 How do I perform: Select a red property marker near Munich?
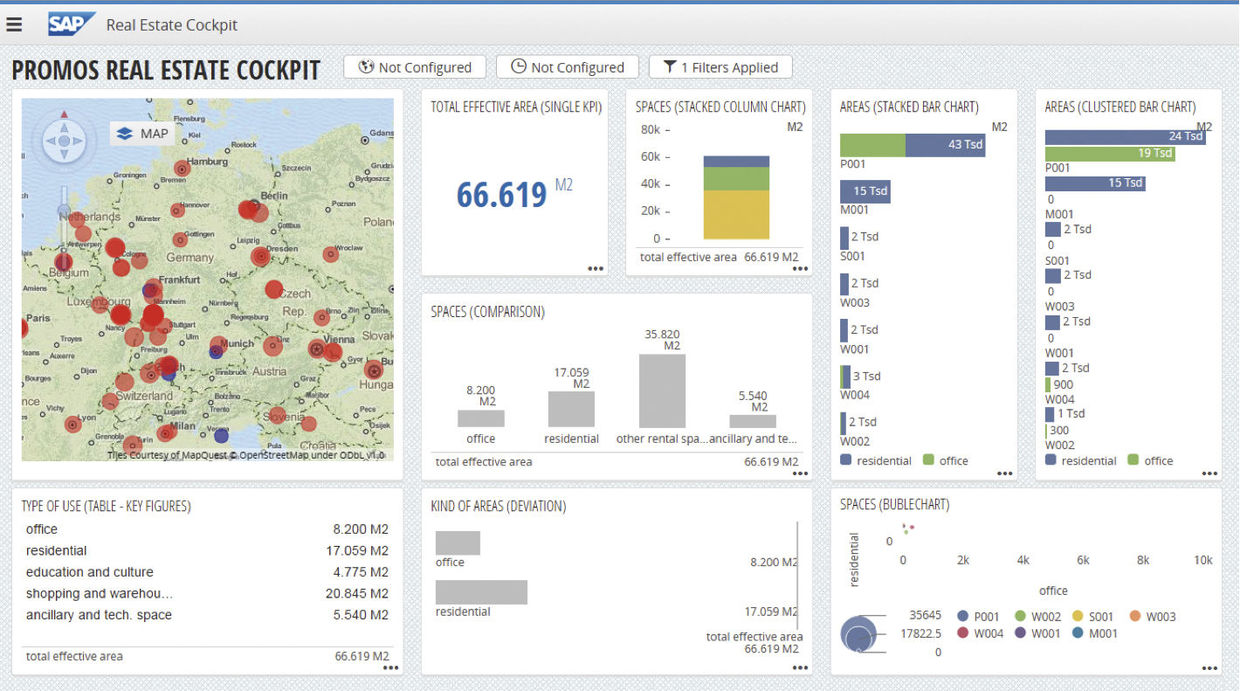[220, 340]
